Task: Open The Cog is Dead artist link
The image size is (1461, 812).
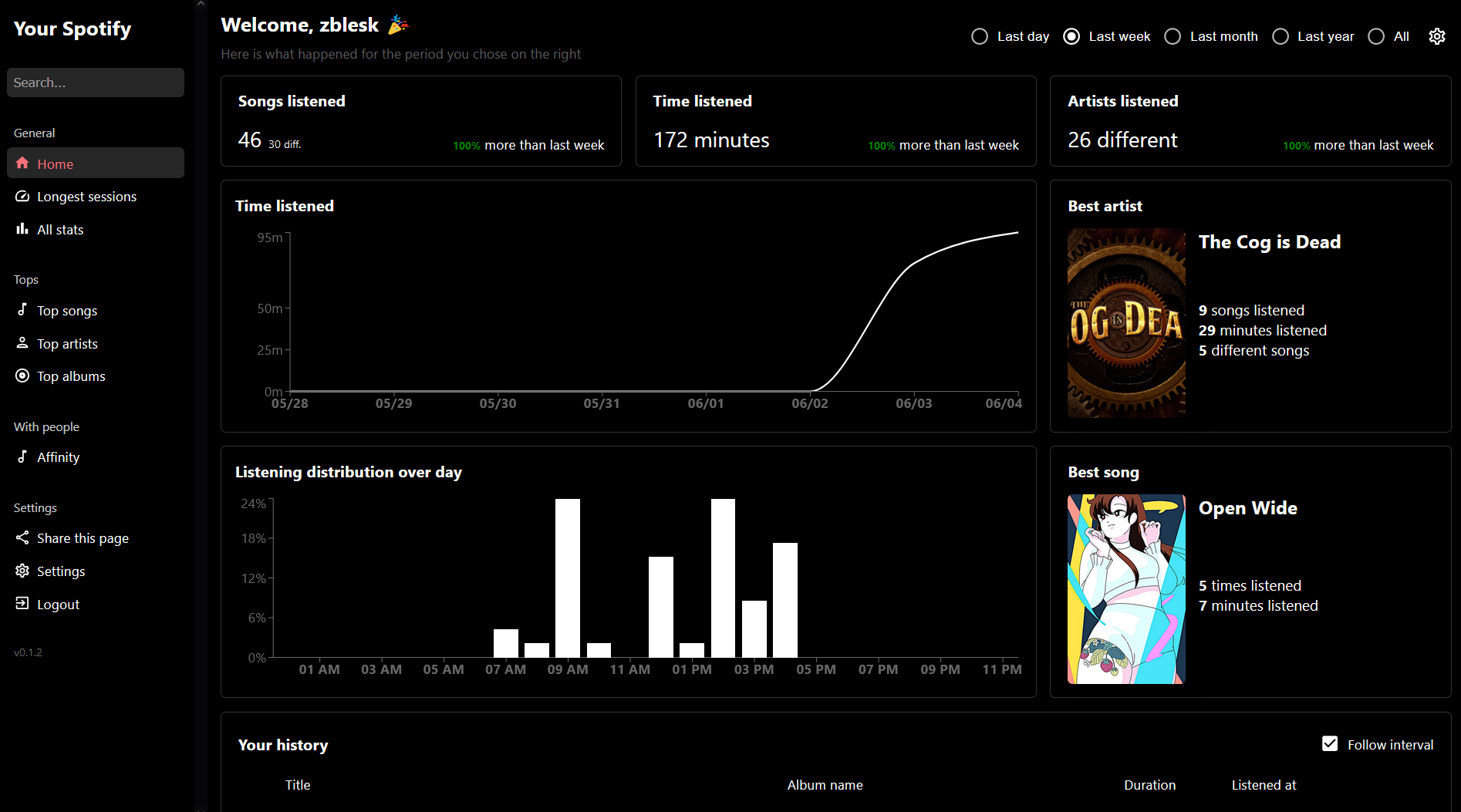Action: click(1269, 242)
